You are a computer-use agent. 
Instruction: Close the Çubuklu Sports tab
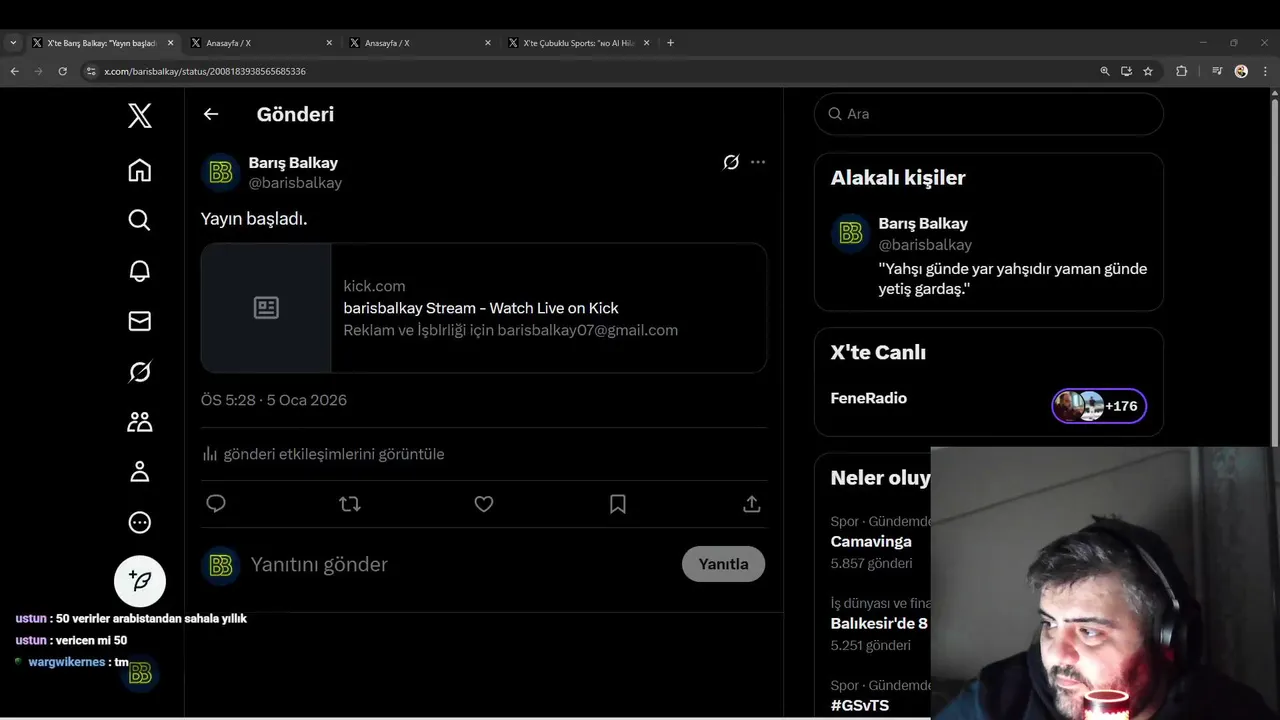pos(646,43)
